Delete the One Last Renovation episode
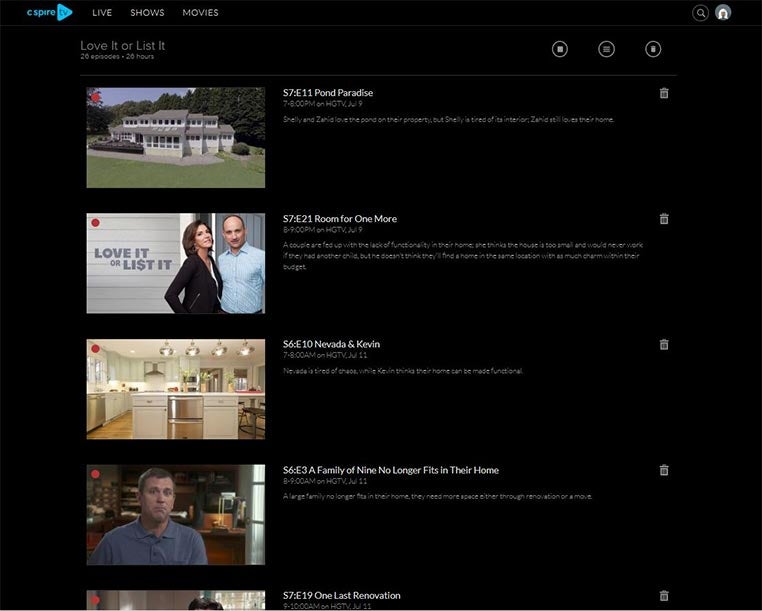Screen dimensions: 762x611 click(664, 595)
